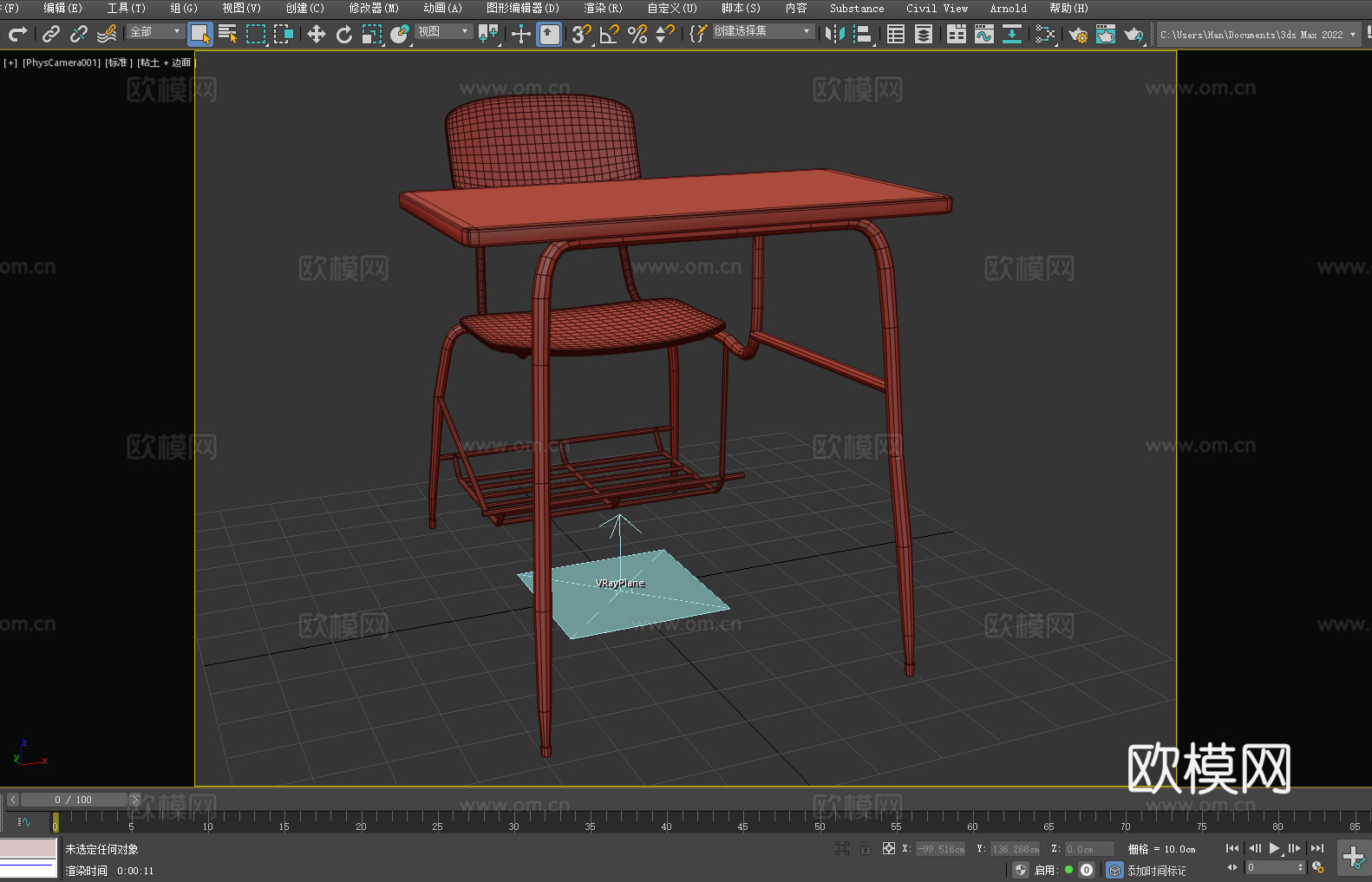Screen dimensions: 1372x882
Task: Toggle Keyboard Shortcut Override button
Action: coord(550,34)
